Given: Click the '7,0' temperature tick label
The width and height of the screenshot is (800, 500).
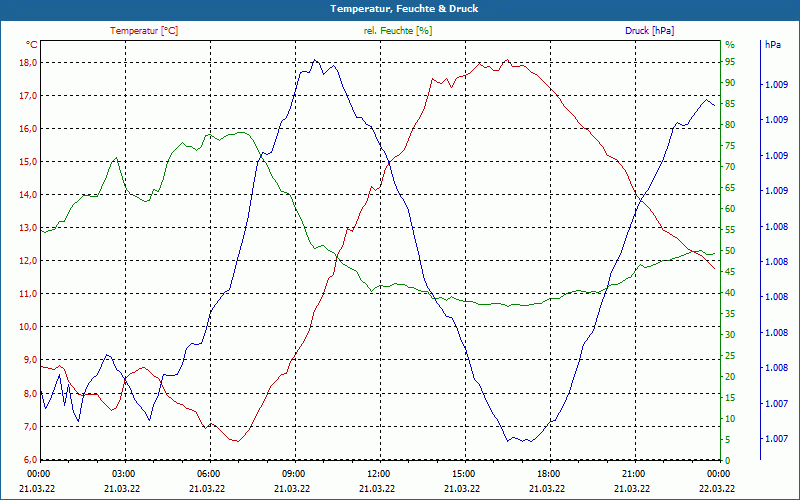Looking at the screenshot, I should (x=30, y=427).
